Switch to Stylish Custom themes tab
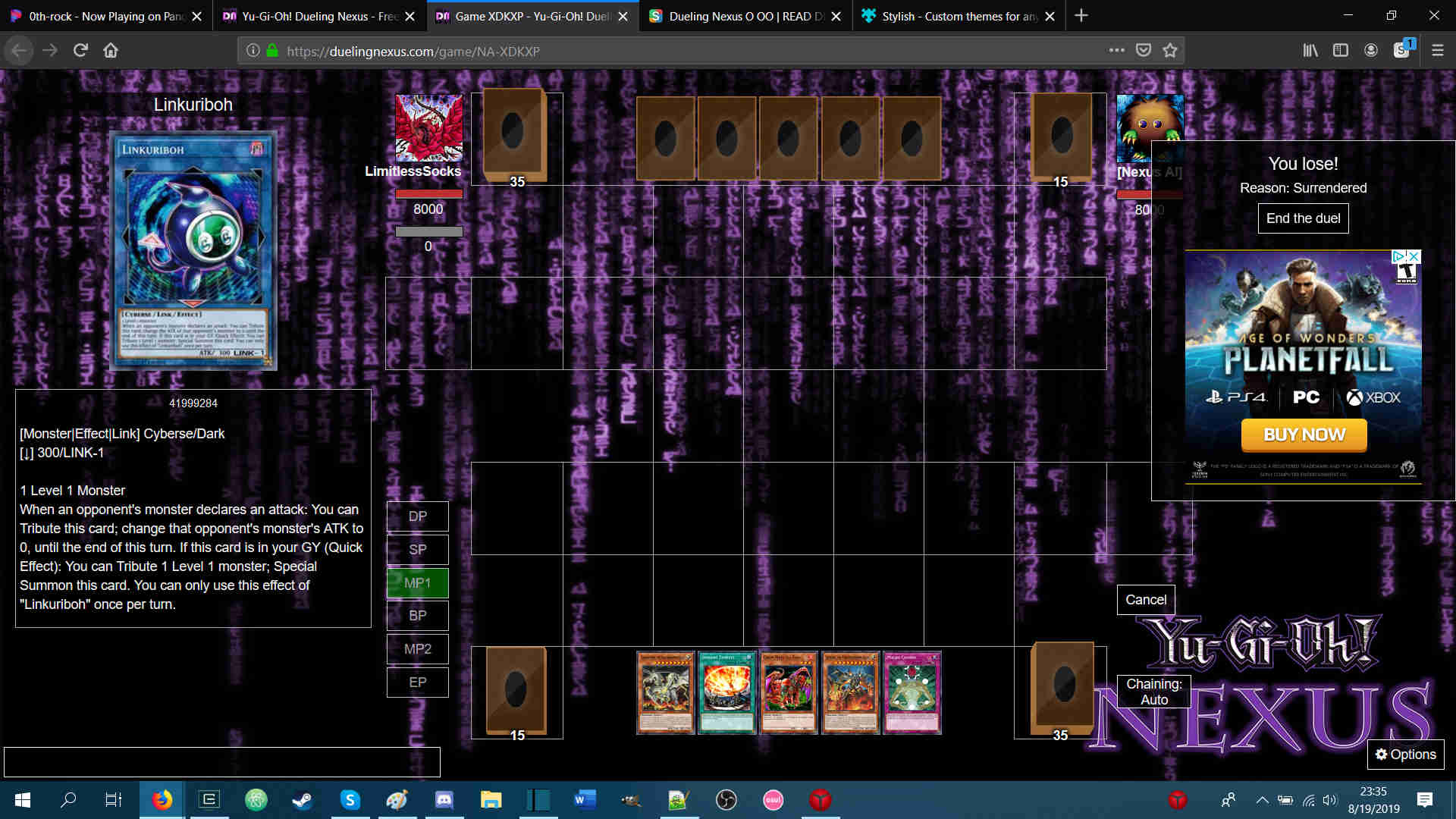This screenshot has width=1456, height=819. pyautogui.click(x=959, y=16)
